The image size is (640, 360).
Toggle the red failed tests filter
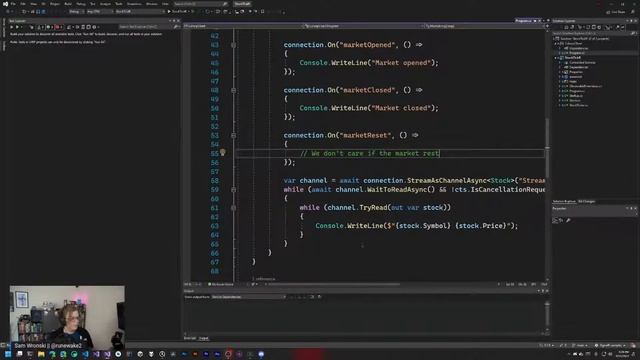coord(58,27)
